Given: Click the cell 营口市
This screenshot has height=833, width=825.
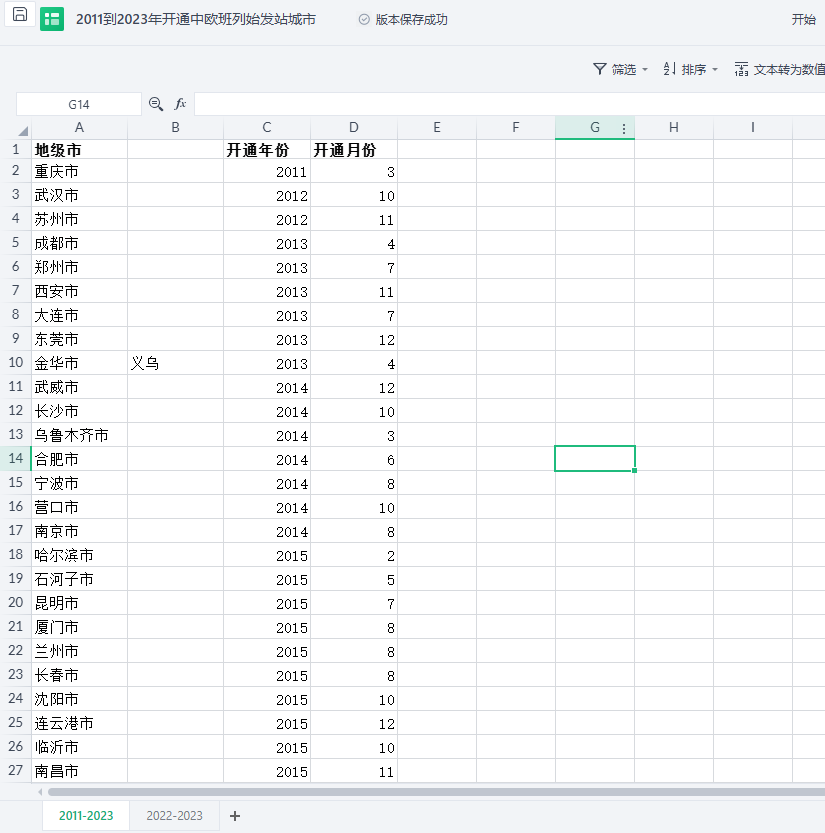Looking at the screenshot, I should pyautogui.click(x=79, y=507).
